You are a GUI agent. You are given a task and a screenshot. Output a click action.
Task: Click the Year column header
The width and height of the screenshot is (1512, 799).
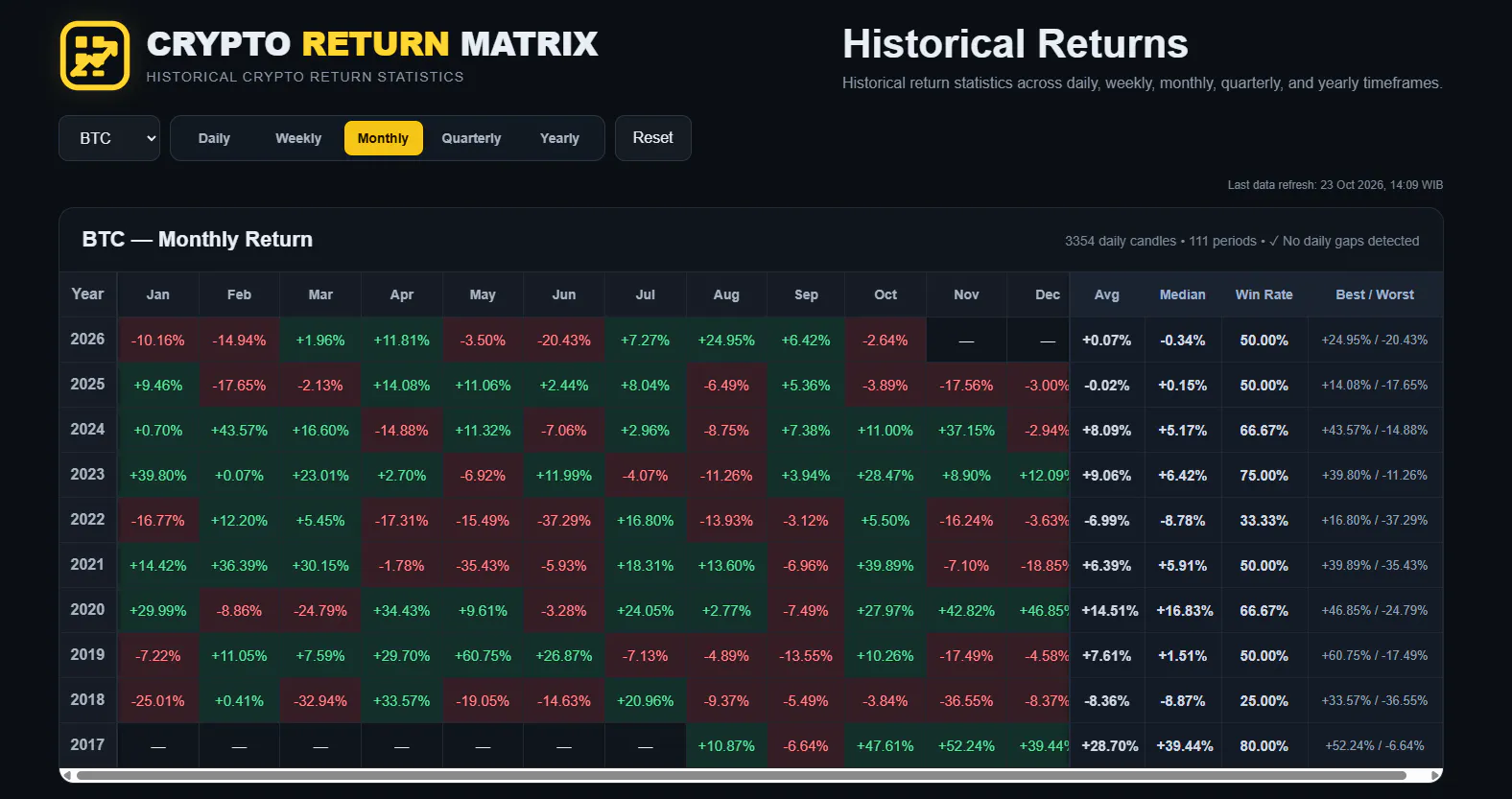88,294
